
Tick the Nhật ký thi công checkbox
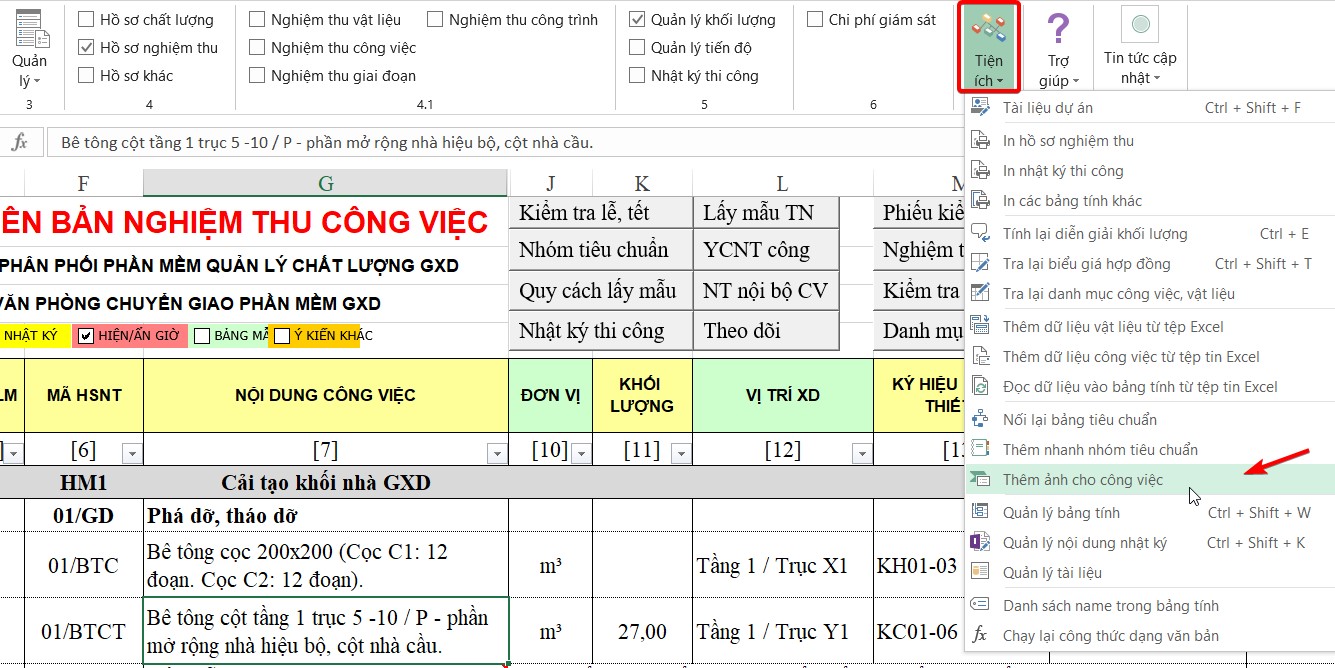coord(637,76)
